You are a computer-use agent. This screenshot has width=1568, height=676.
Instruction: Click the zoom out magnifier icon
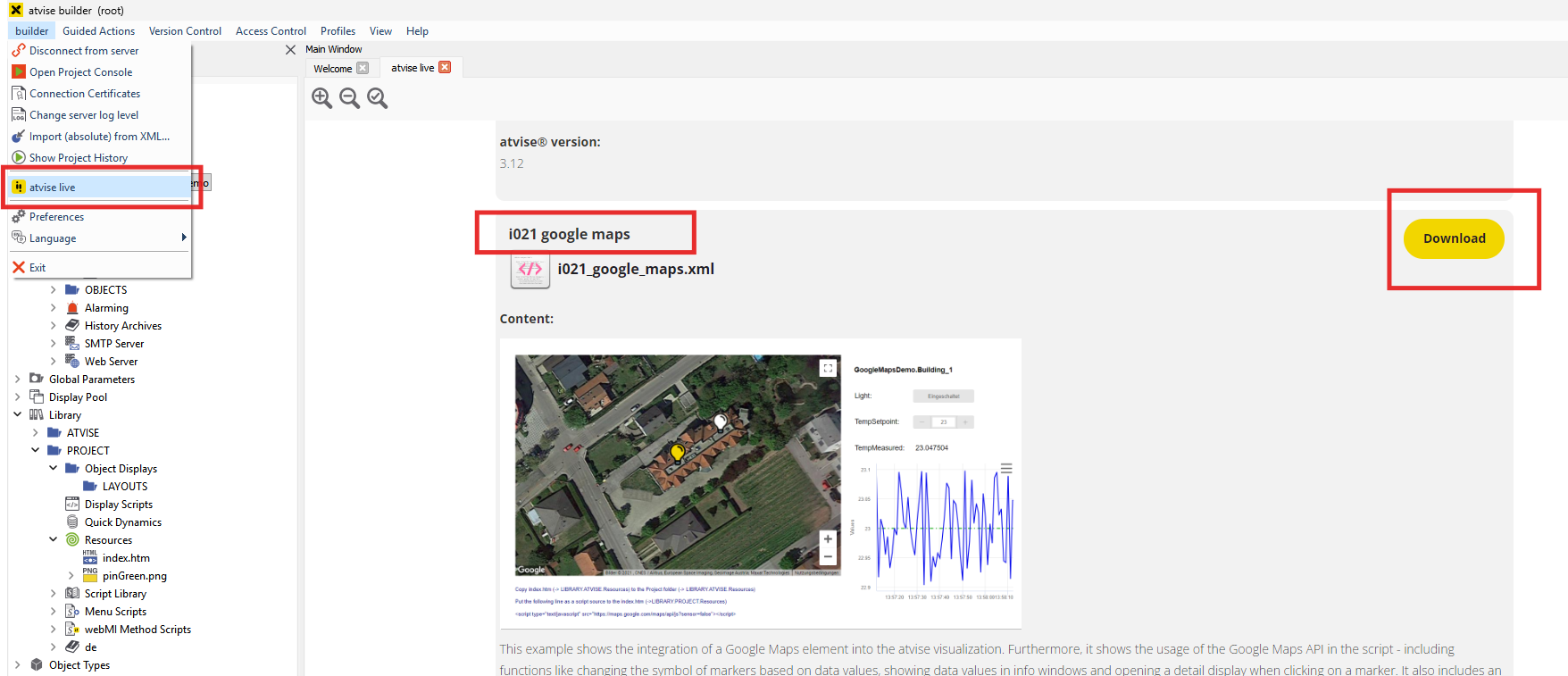(350, 98)
